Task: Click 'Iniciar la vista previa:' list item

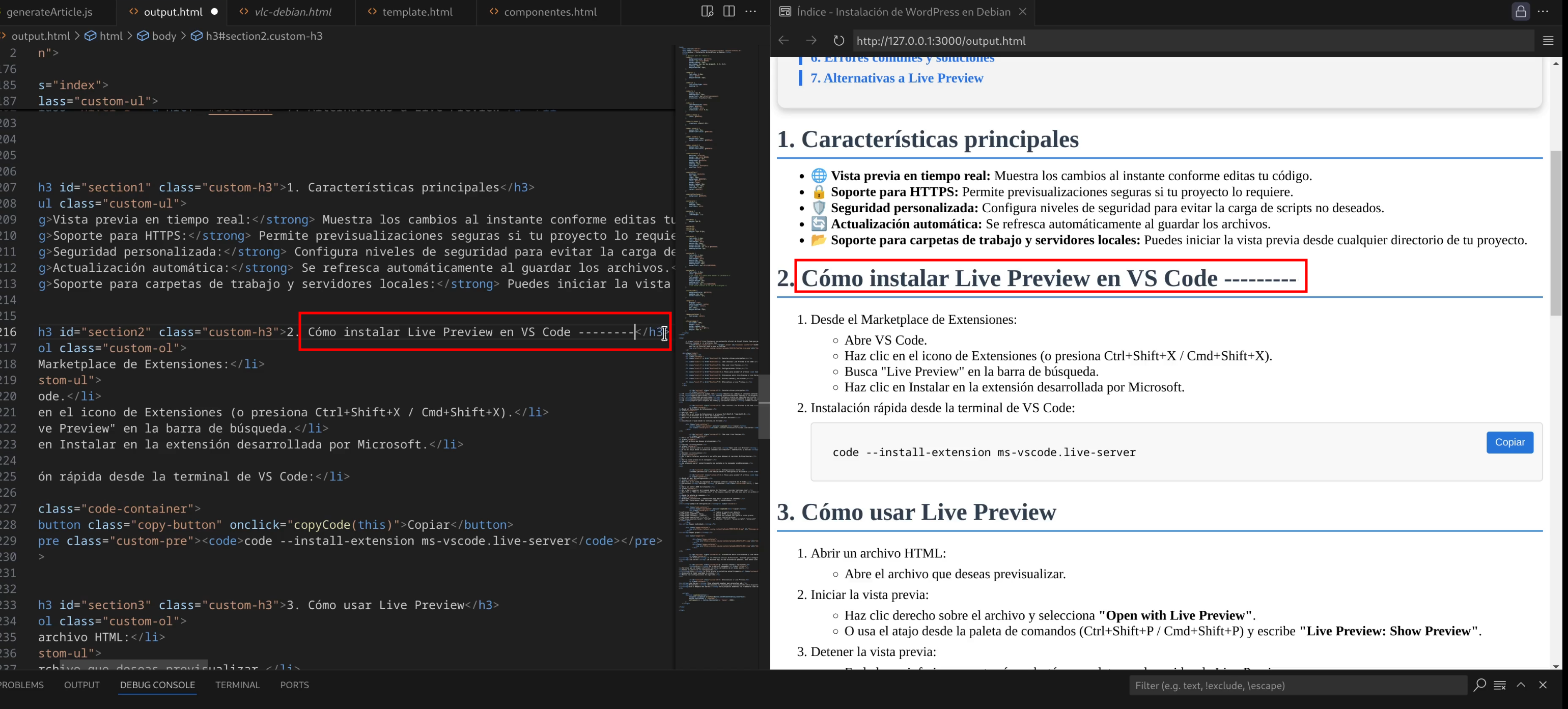Action: (870, 594)
